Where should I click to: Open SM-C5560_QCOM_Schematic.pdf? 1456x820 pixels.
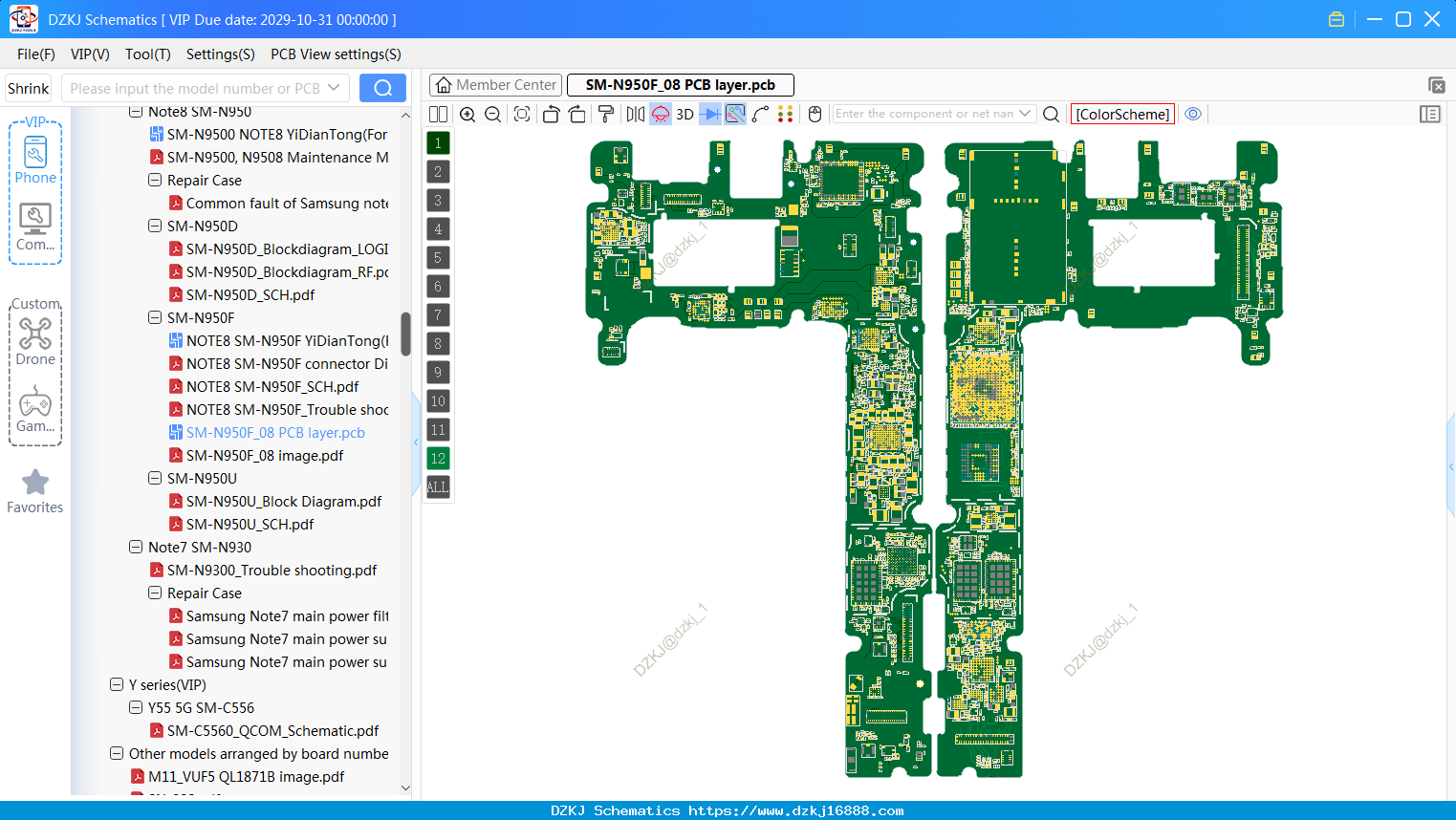click(x=272, y=730)
